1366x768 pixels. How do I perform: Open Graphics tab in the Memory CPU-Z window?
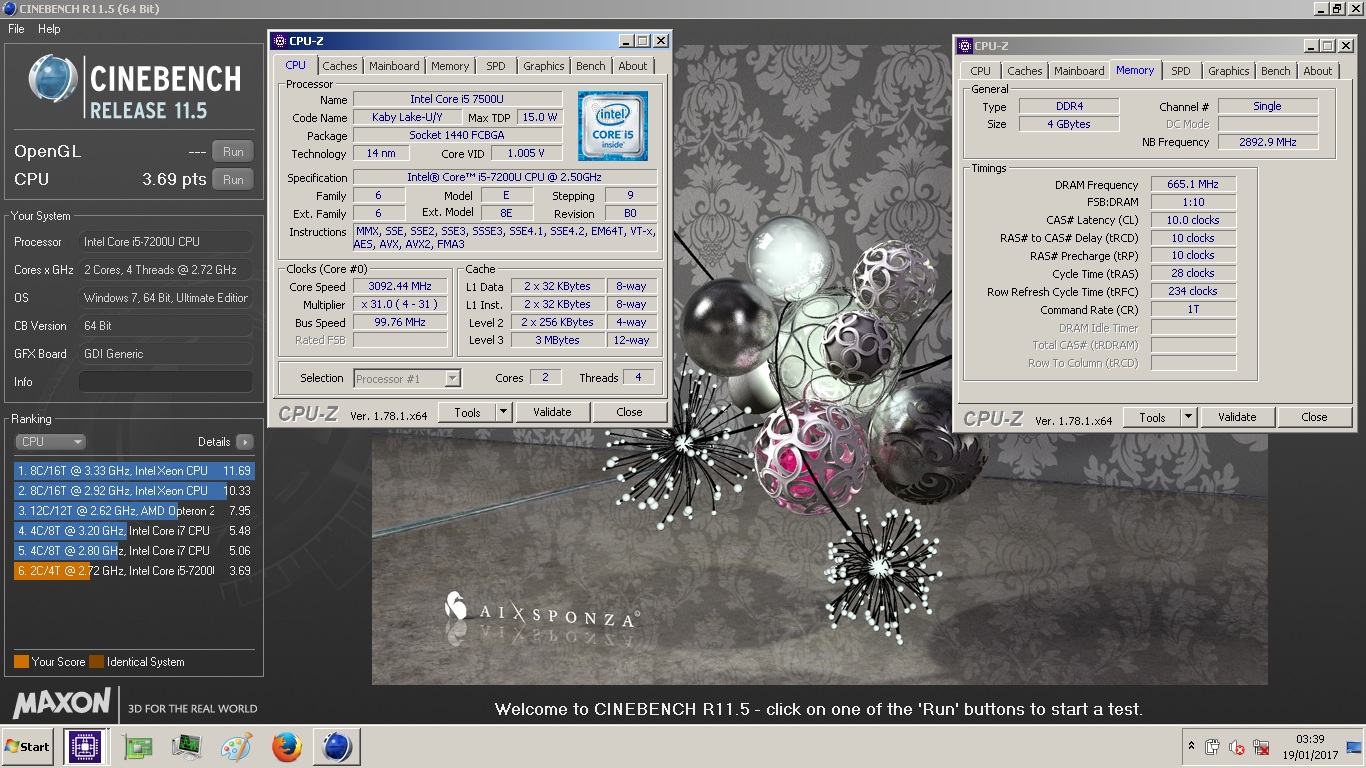tap(1229, 71)
